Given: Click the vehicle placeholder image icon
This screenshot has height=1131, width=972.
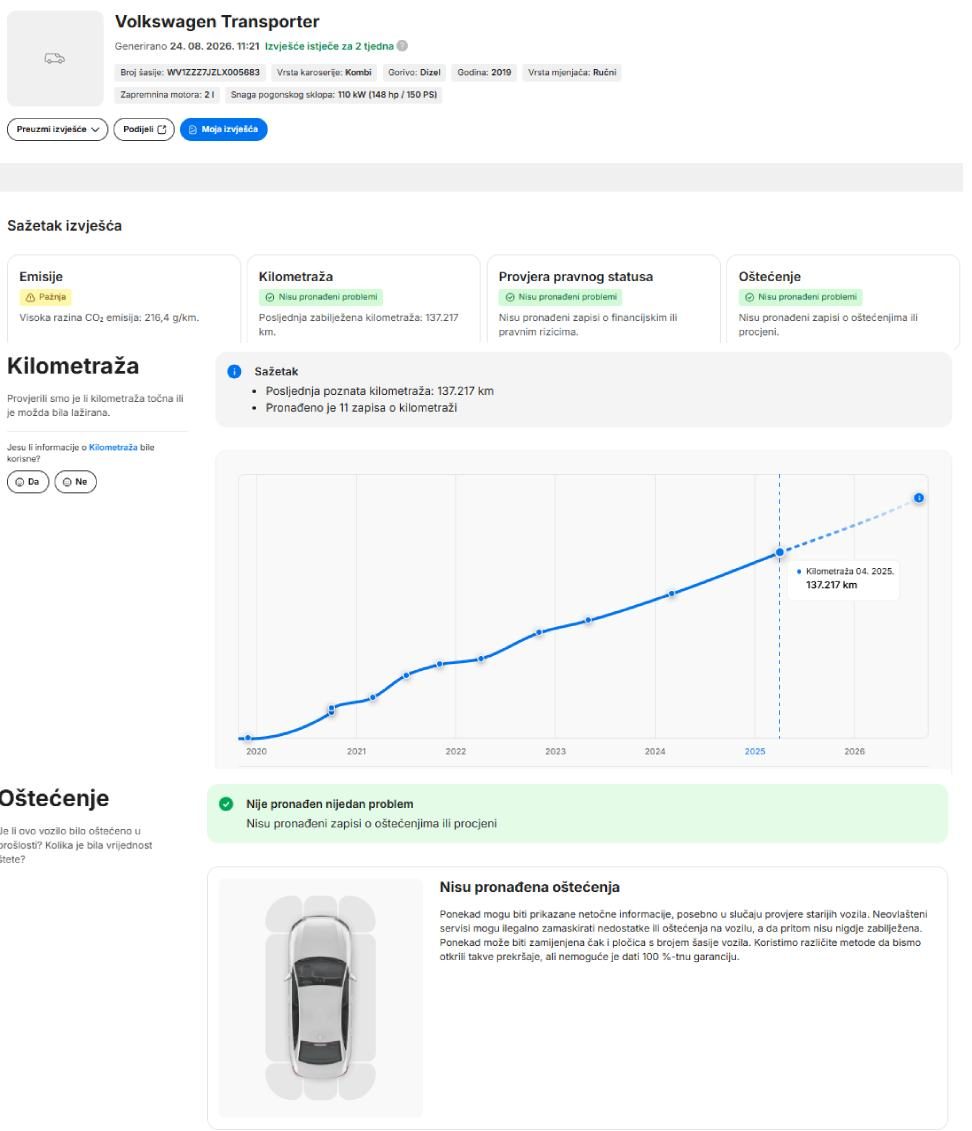Looking at the screenshot, I should point(55,58).
